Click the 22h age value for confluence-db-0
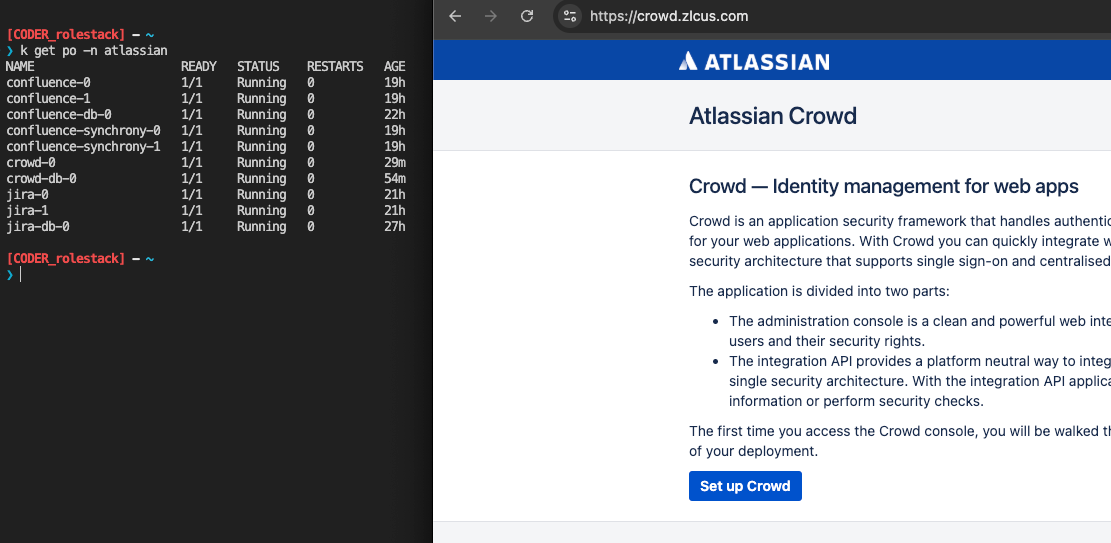This screenshot has width=1111, height=543. [395, 115]
